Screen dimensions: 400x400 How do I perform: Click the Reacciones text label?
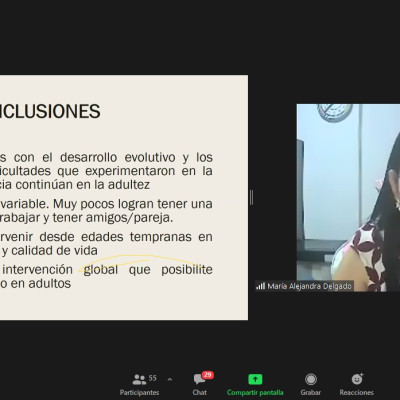[x=357, y=392]
